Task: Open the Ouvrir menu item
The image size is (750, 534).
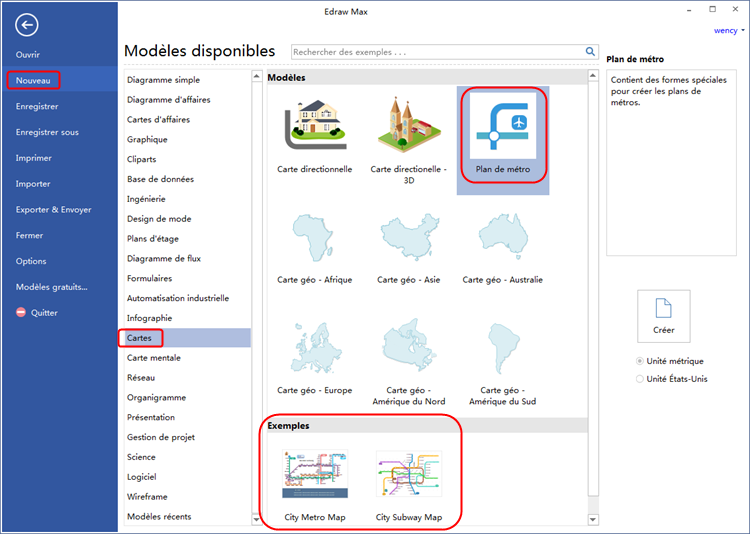Action: tap(28, 55)
